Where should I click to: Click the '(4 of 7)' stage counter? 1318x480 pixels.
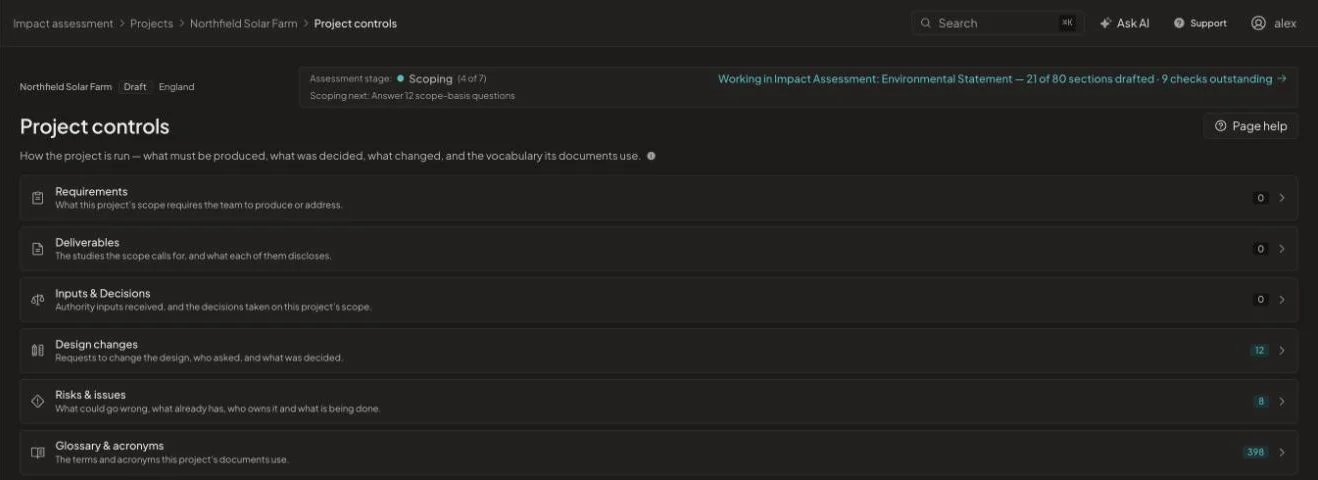point(472,79)
